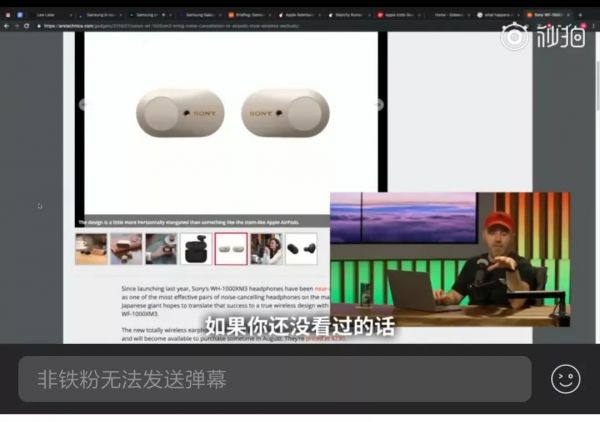
Task: Follow the orange link after 'headphones have been'
Action: point(322,288)
